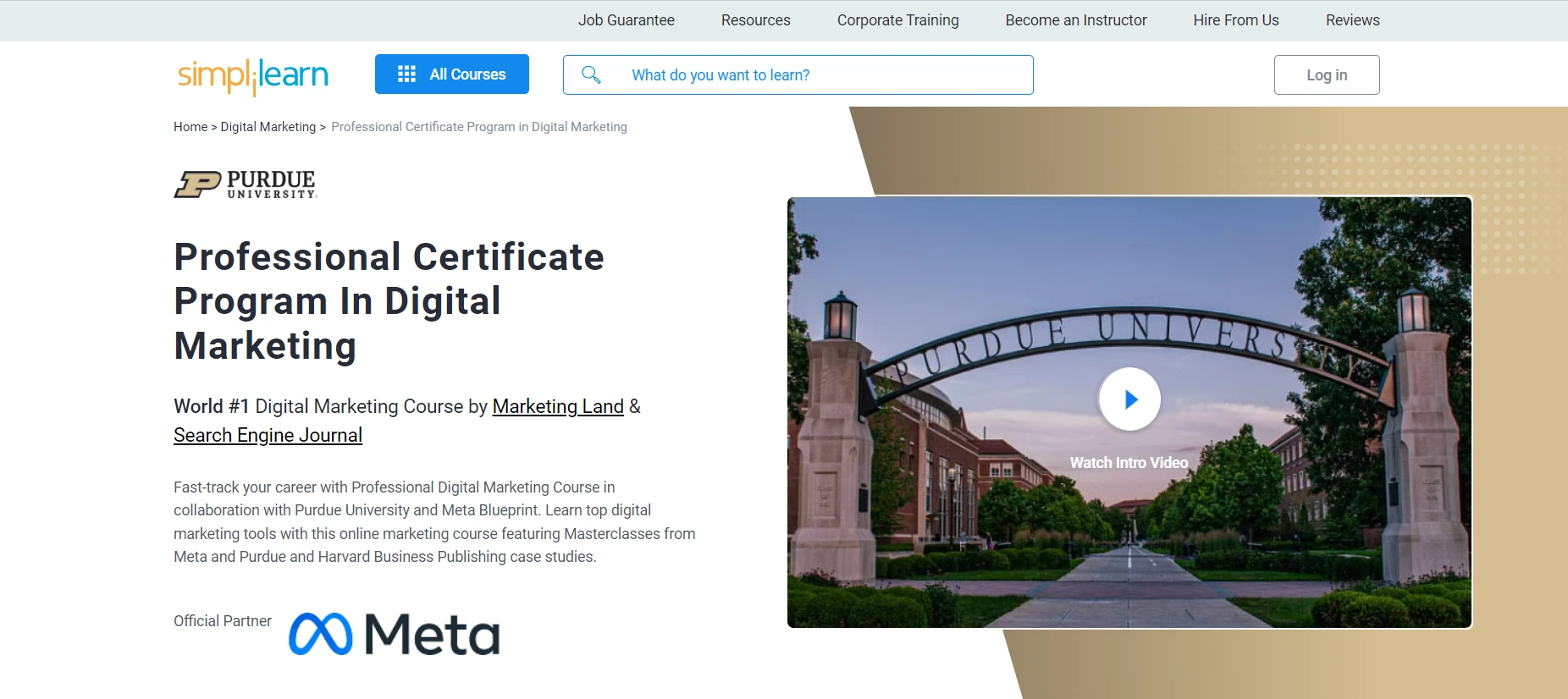Click the Purdue campus video thumbnail

point(1129,412)
